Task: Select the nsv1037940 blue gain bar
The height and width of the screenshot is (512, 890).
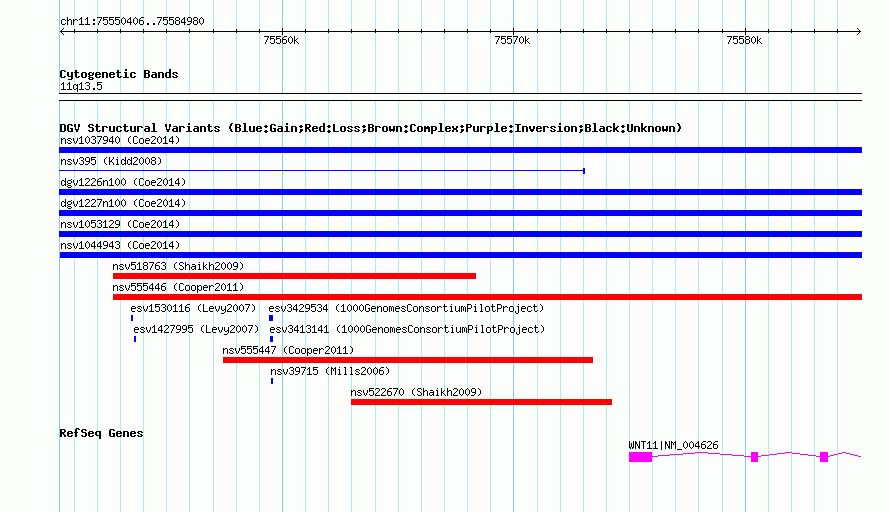Action: [460, 150]
